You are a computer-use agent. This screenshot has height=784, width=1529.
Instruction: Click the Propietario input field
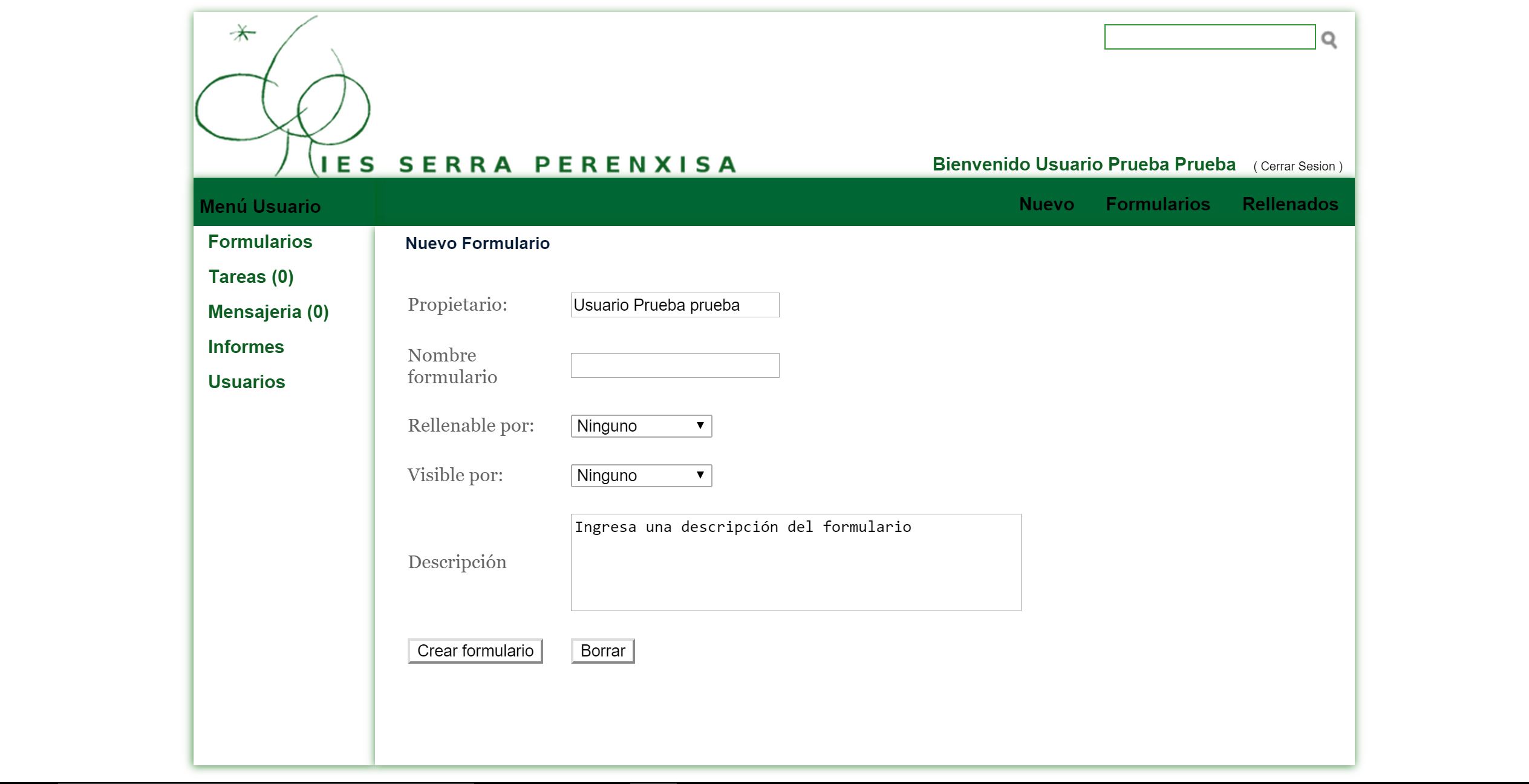click(x=675, y=305)
